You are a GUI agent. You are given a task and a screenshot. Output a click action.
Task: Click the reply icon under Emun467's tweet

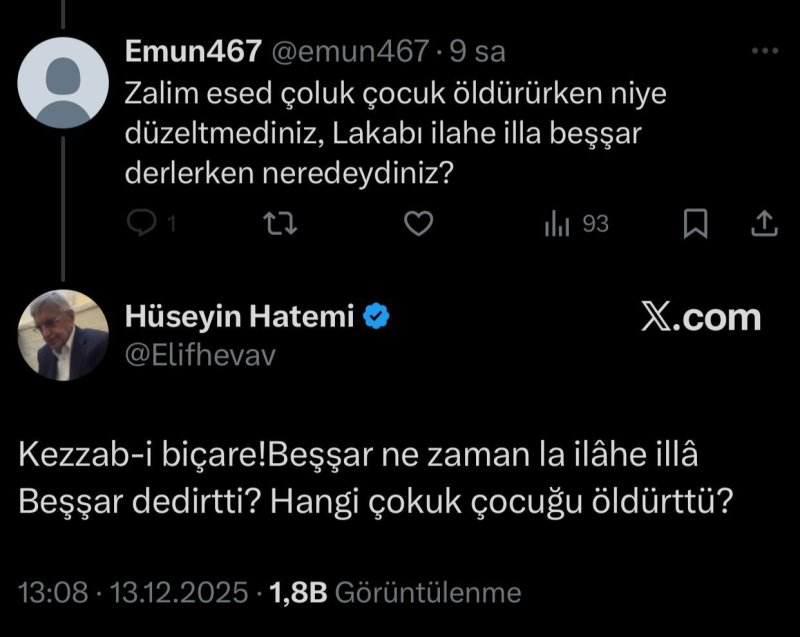pos(145,225)
